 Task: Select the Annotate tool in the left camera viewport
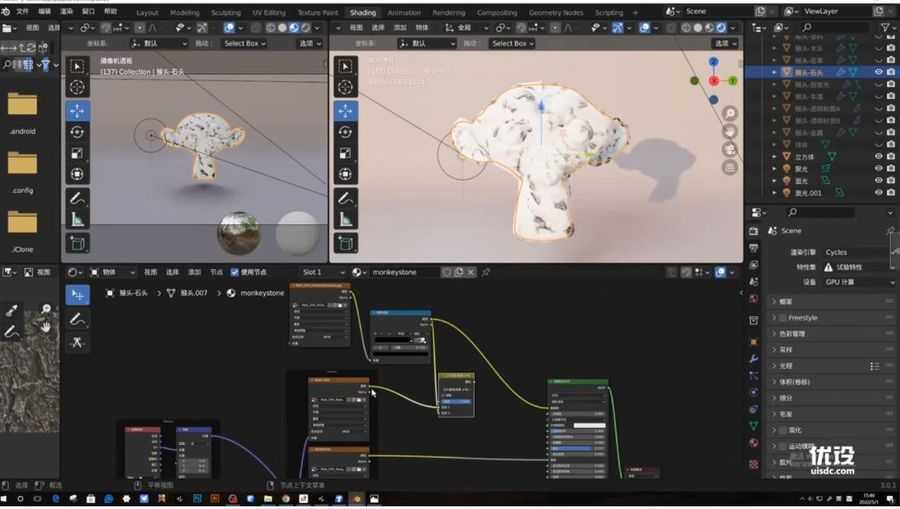(x=77, y=199)
